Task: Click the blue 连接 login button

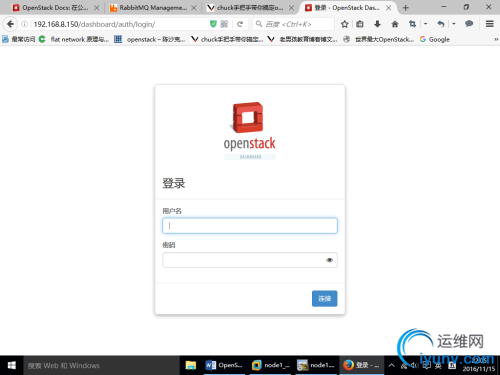Action: [x=324, y=298]
